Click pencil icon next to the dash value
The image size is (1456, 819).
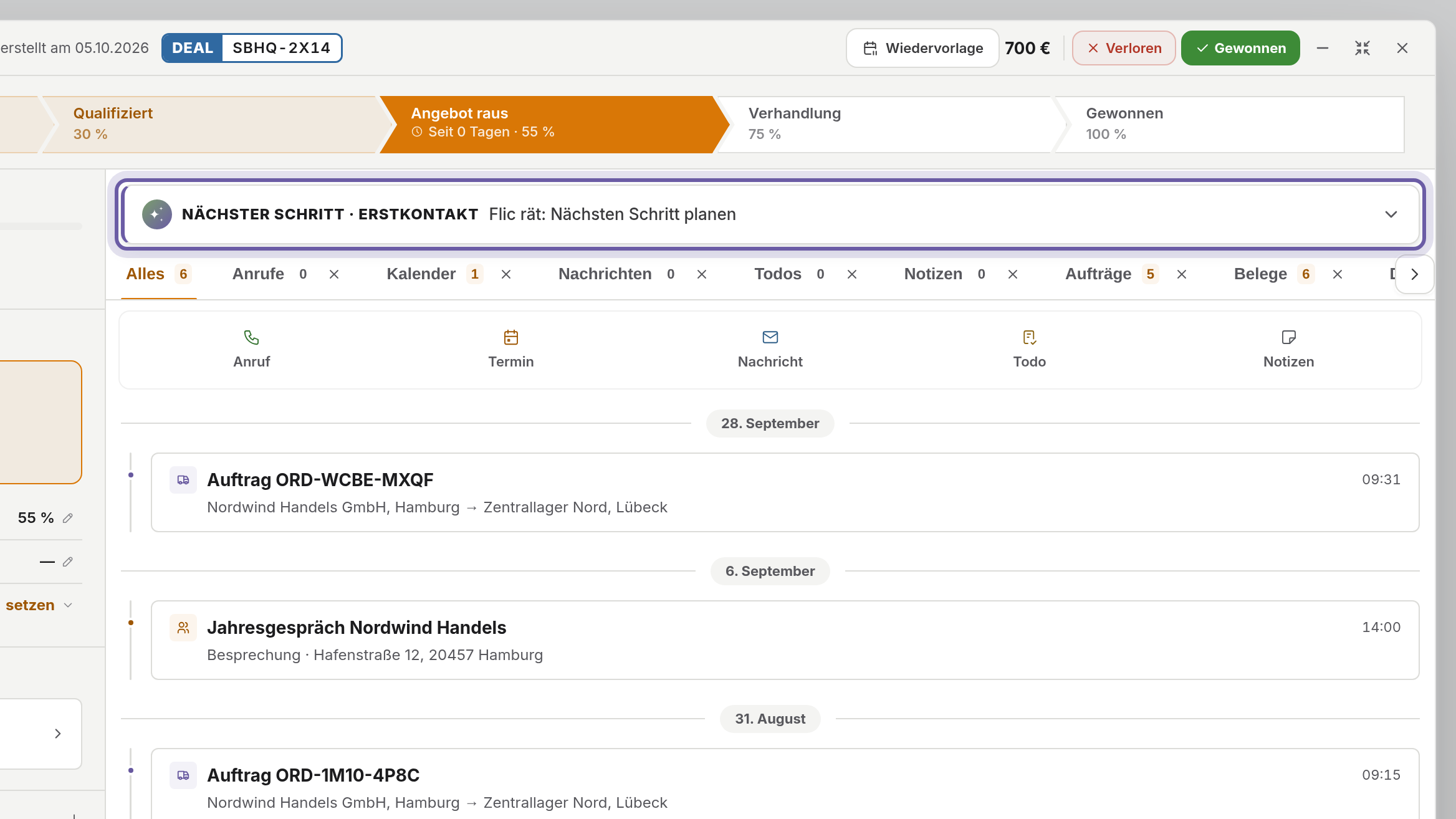pos(68,562)
